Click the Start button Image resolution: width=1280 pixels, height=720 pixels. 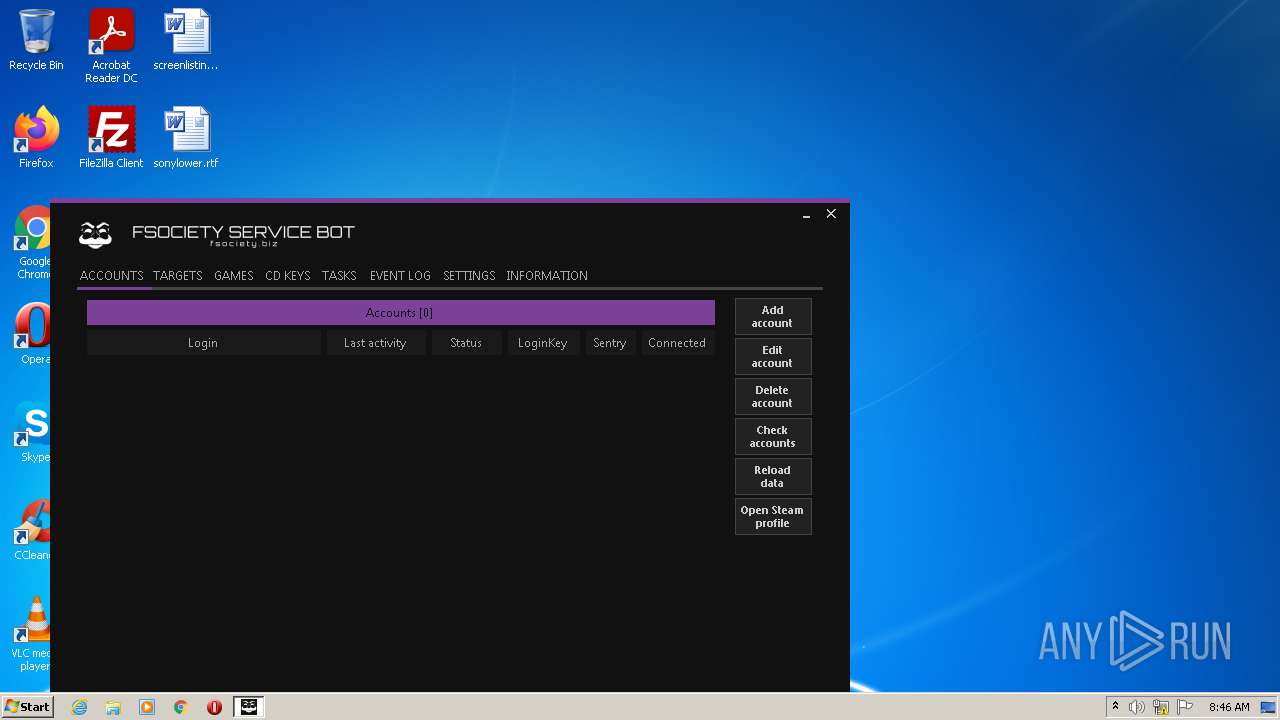pyautogui.click(x=27, y=707)
